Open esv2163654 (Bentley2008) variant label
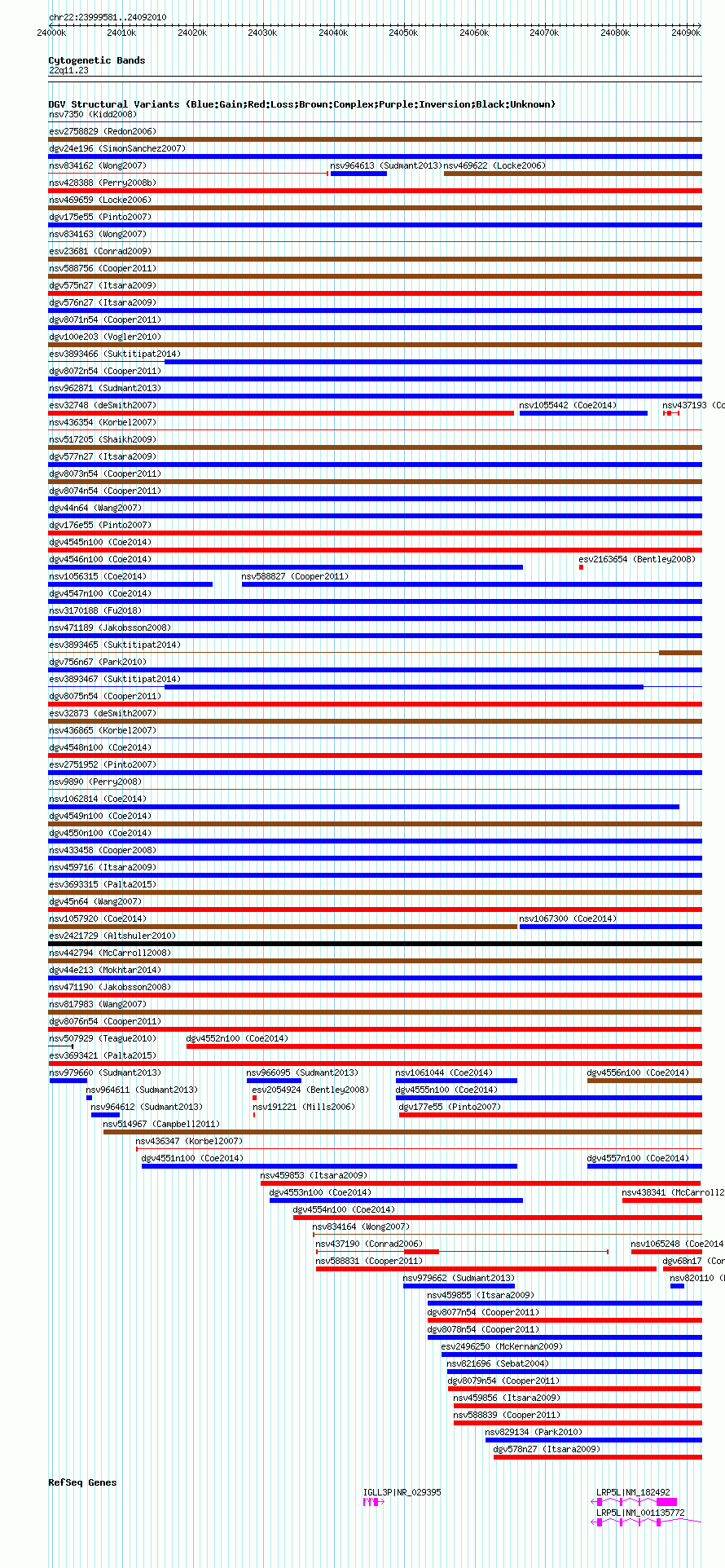Viewport: 725px width, 1568px height. point(637,559)
